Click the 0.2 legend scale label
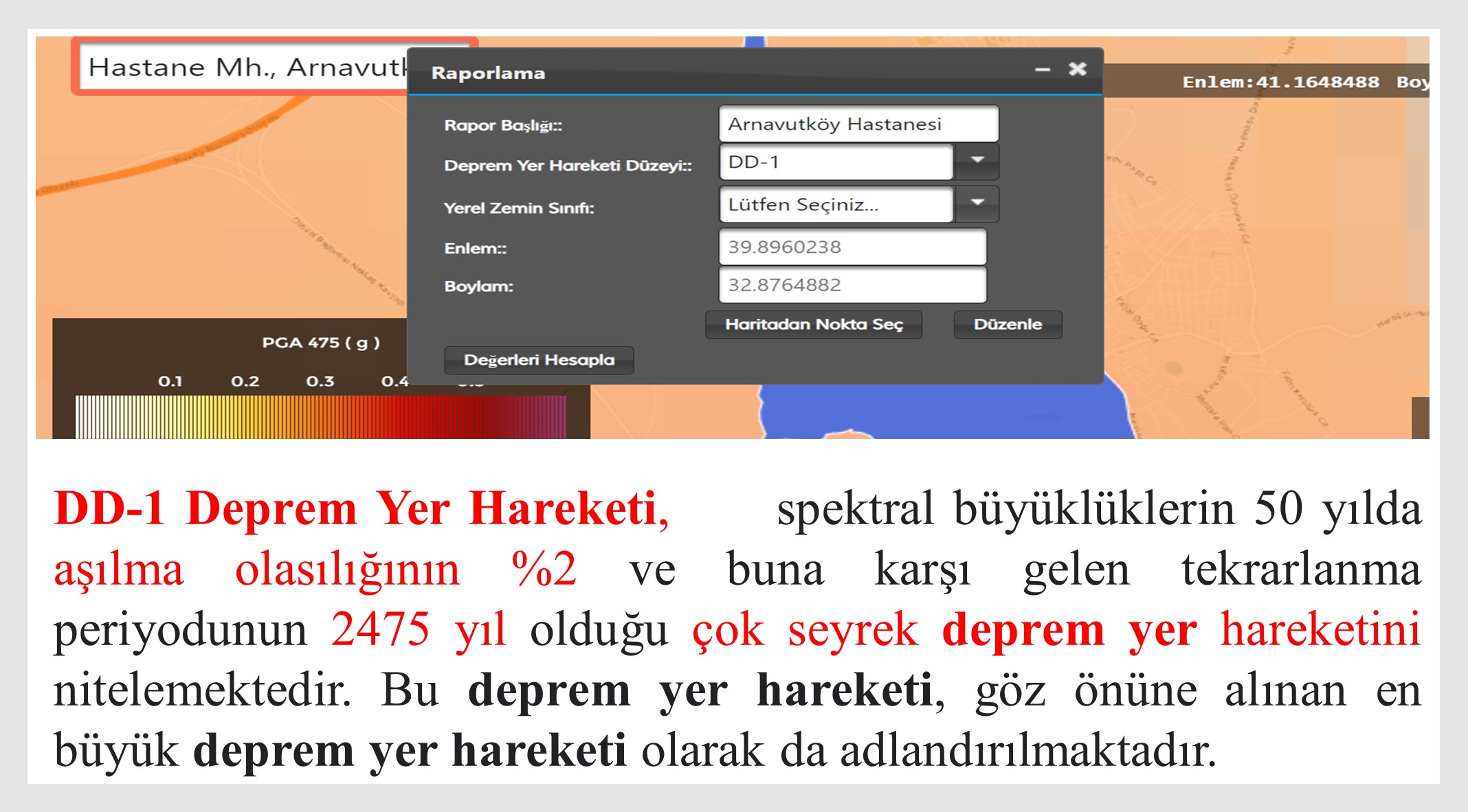1468x812 pixels. [x=245, y=381]
